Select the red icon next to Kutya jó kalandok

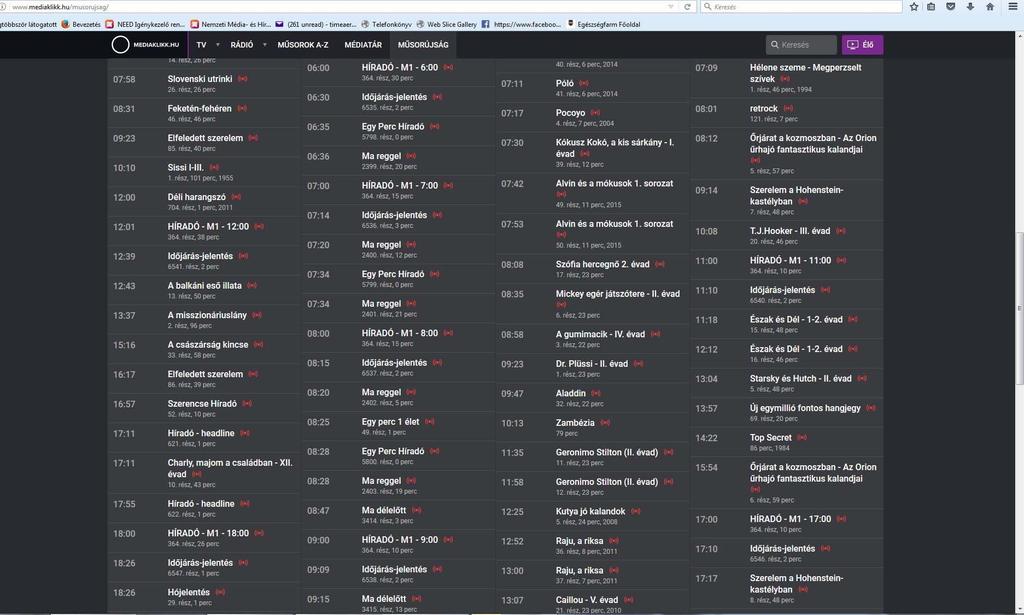coord(635,512)
